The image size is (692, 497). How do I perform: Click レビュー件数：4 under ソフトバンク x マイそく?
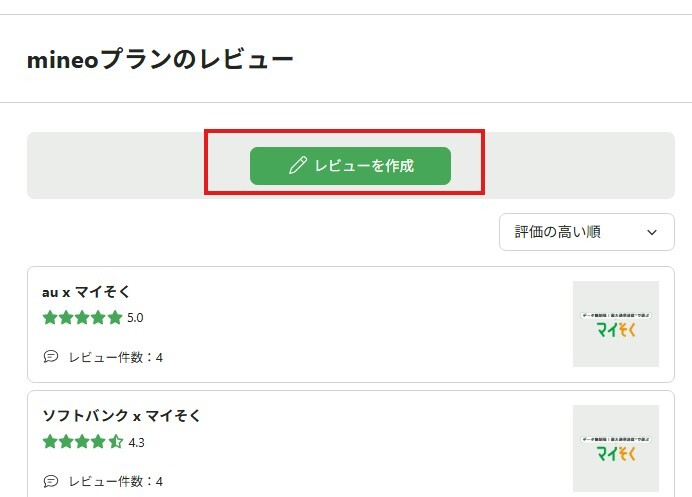pyautogui.click(x=115, y=481)
